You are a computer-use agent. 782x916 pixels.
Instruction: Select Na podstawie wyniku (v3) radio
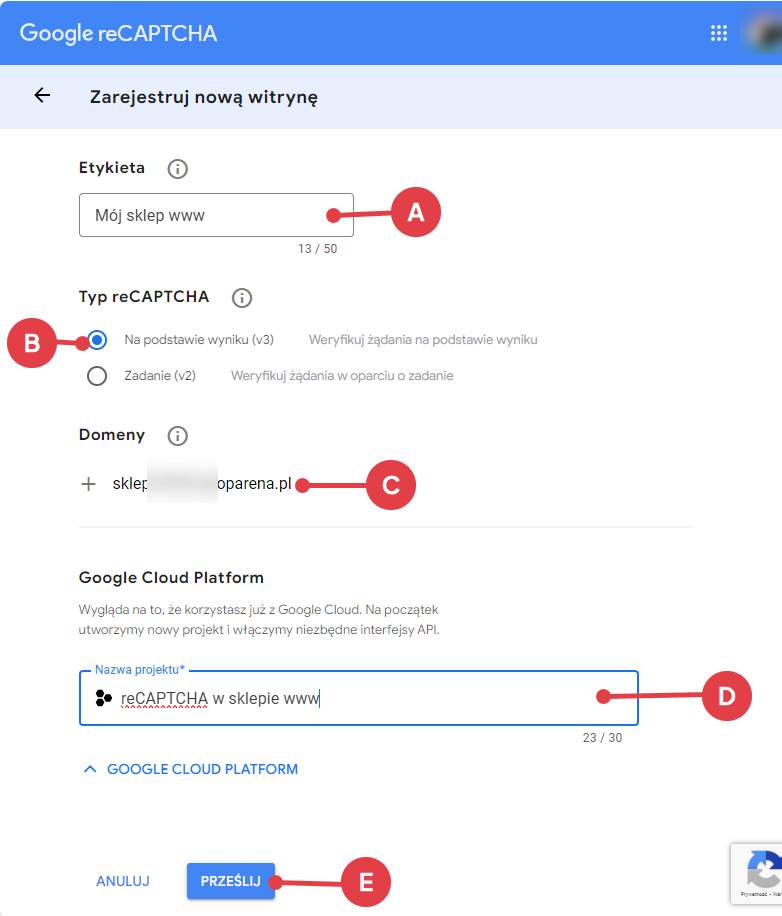[x=97, y=339]
